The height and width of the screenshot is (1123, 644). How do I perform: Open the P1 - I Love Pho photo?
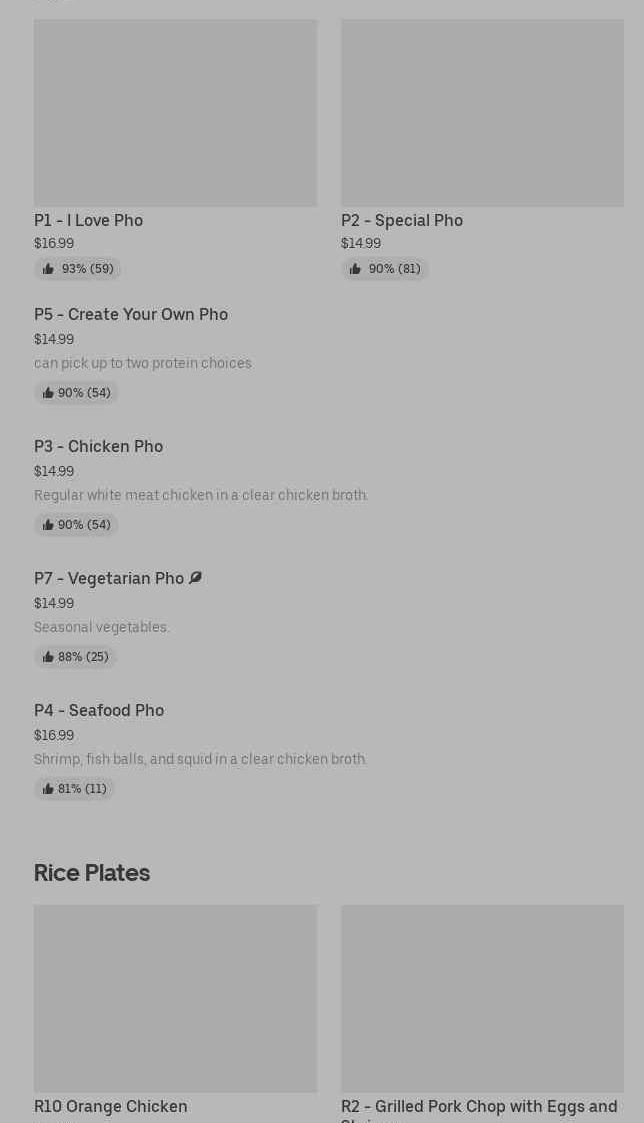175,113
